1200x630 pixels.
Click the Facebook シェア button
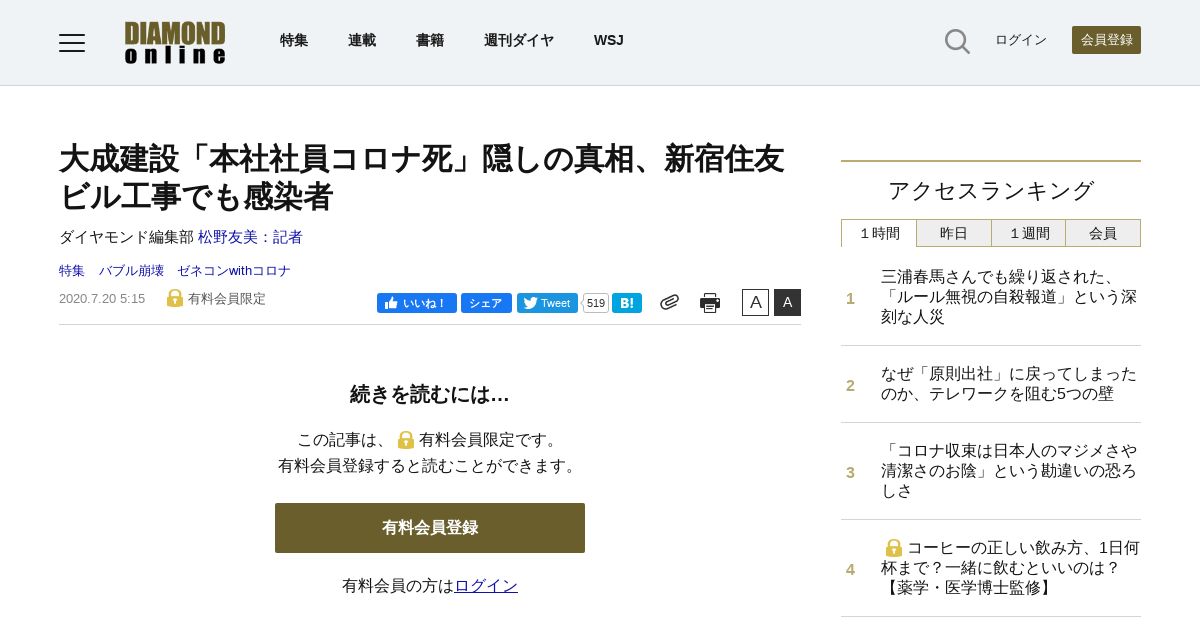pyautogui.click(x=486, y=303)
